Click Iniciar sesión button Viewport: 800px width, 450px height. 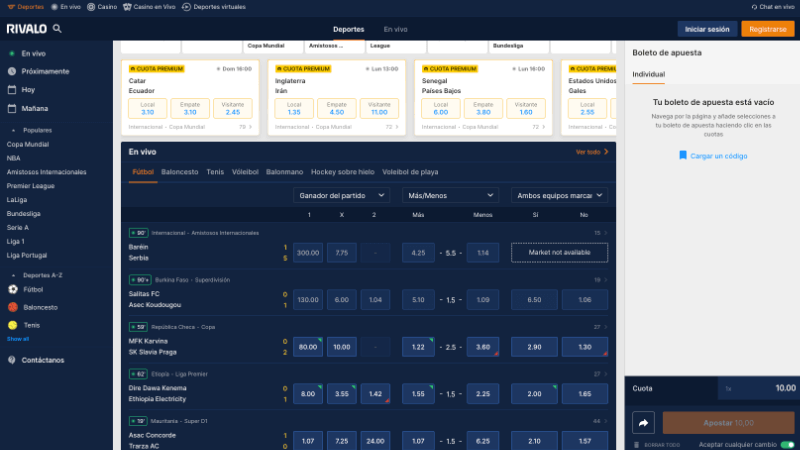pyautogui.click(x=707, y=29)
